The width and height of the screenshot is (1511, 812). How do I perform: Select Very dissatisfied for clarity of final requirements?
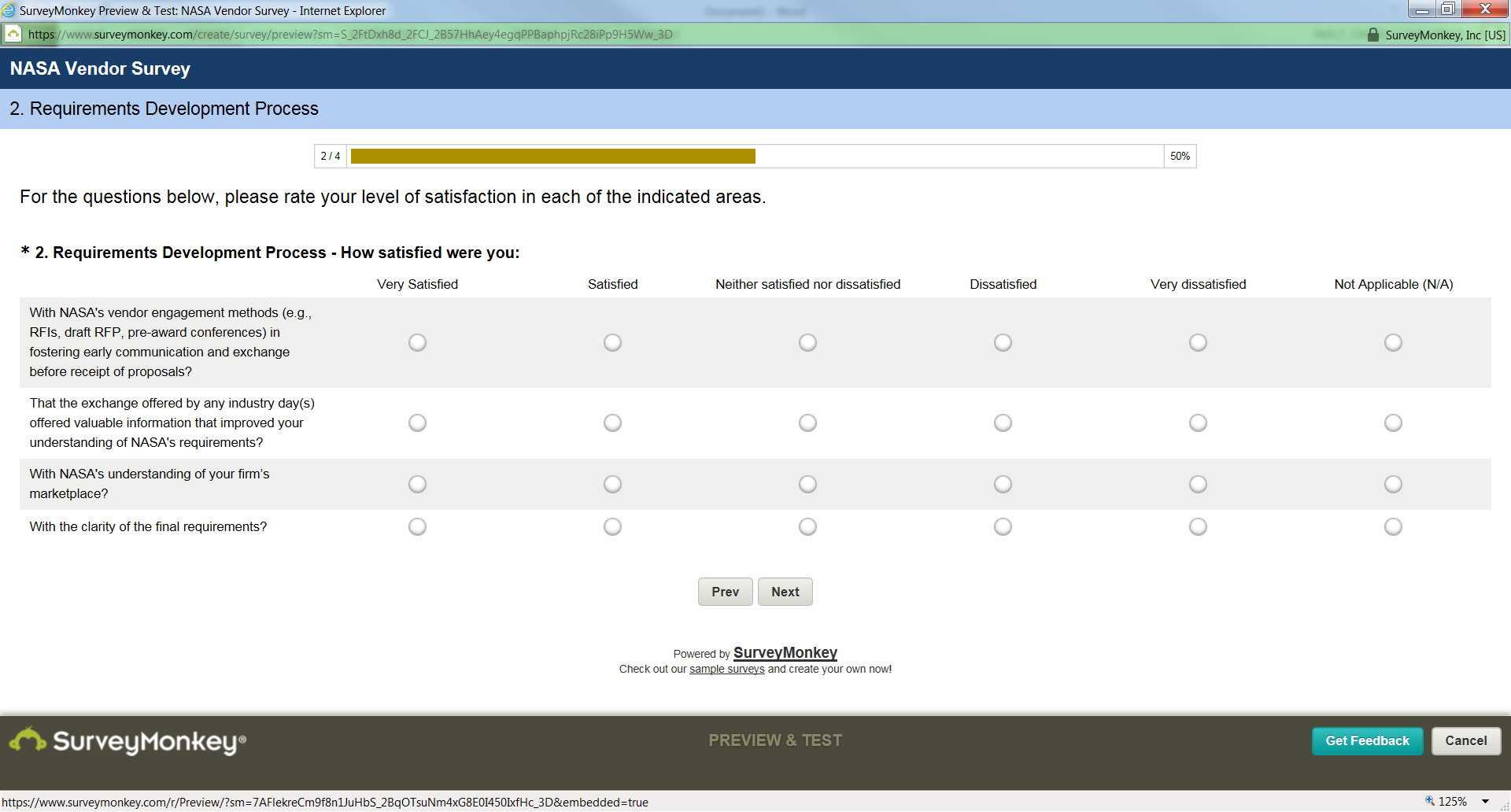pyautogui.click(x=1198, y=526)
